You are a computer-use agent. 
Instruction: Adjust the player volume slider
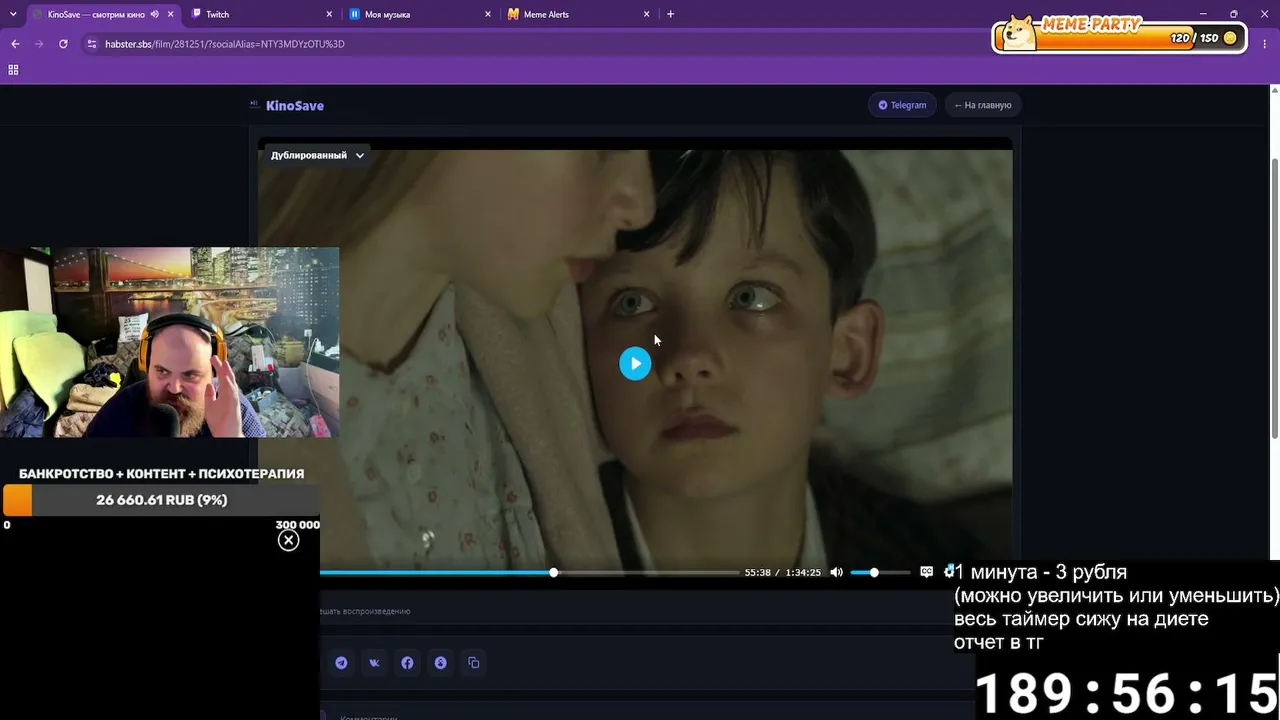(x=879, y=572)
